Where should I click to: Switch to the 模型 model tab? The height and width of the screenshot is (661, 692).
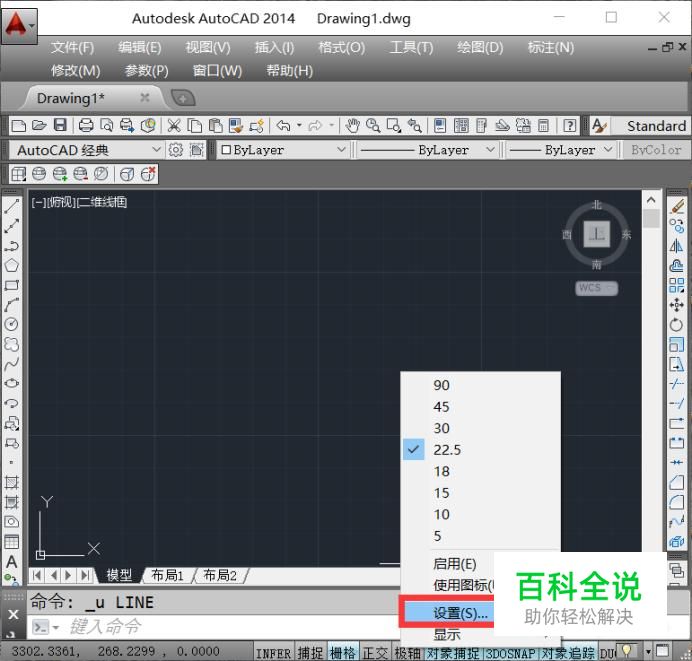pyautogui.click(x=119, y=575)
